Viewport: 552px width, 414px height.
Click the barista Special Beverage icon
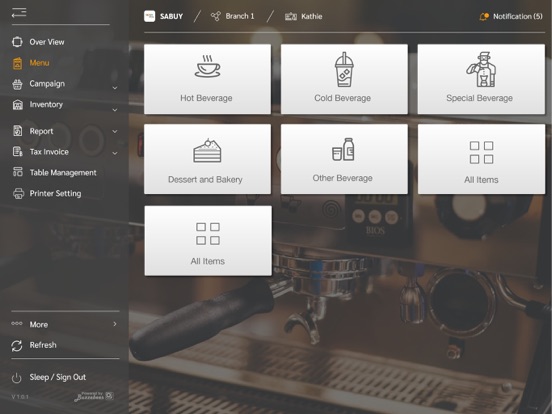click(x=481, y=70)
